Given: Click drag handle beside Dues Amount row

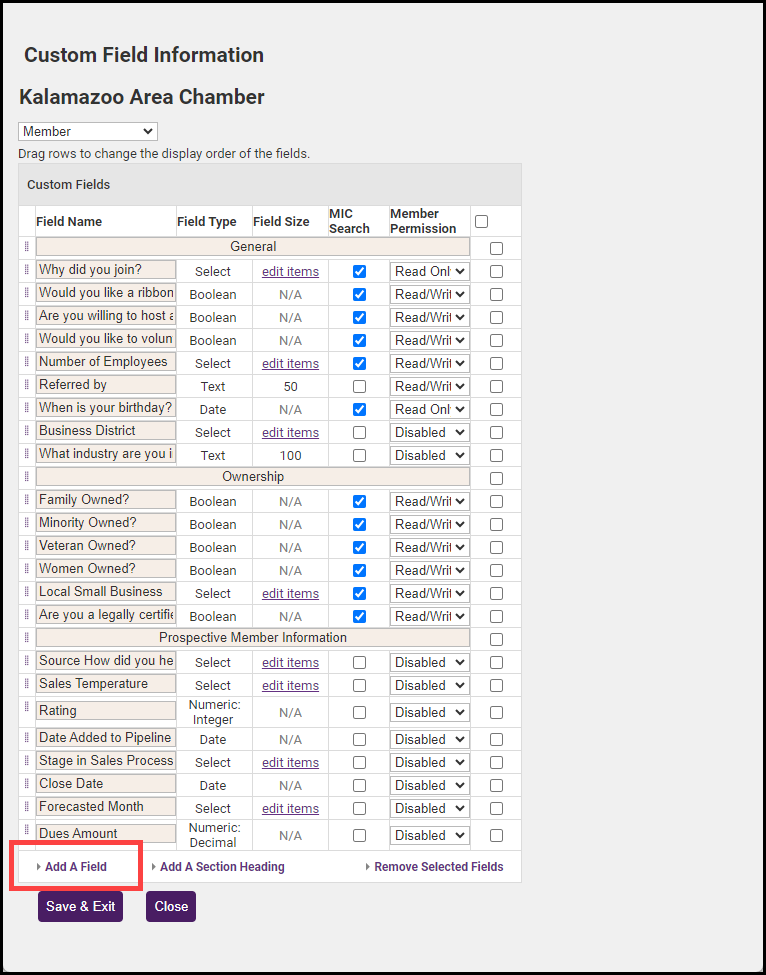Looking at the screenshot, I should point(27,830).
